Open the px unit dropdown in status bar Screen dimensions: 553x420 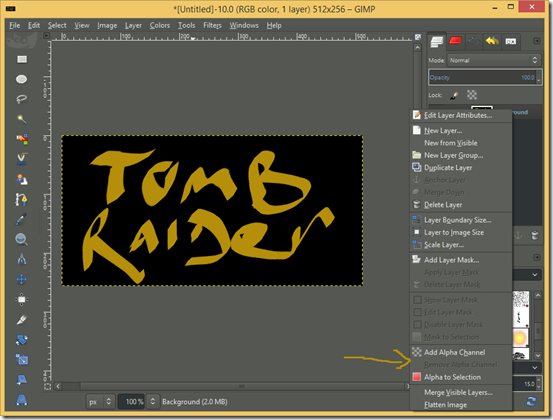[x=100, y=401]
